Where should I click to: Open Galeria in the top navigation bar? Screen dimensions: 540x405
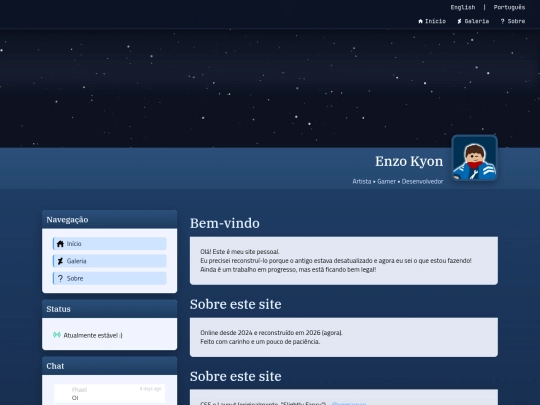473,21
